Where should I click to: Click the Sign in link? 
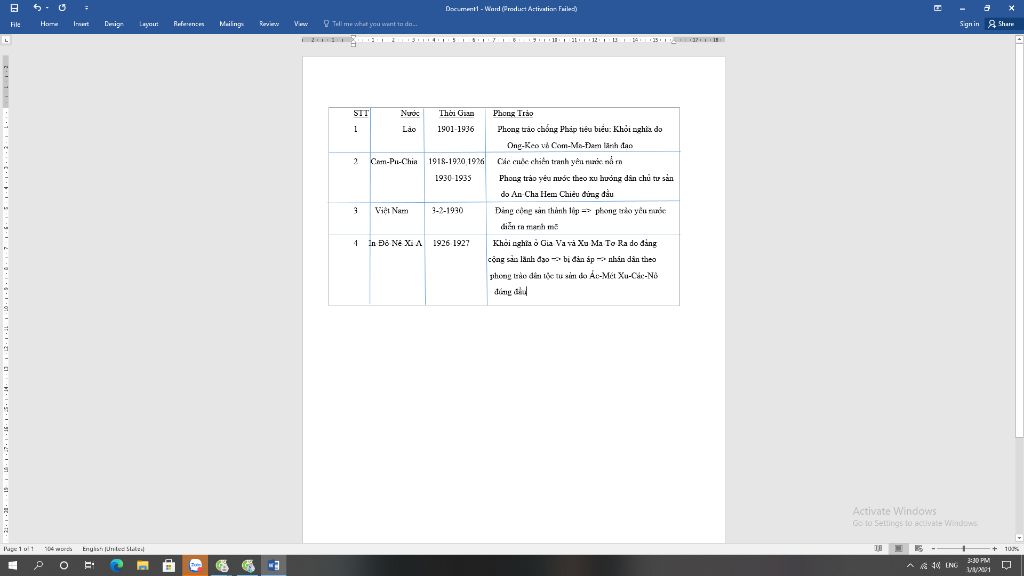[x=969, y=24]
